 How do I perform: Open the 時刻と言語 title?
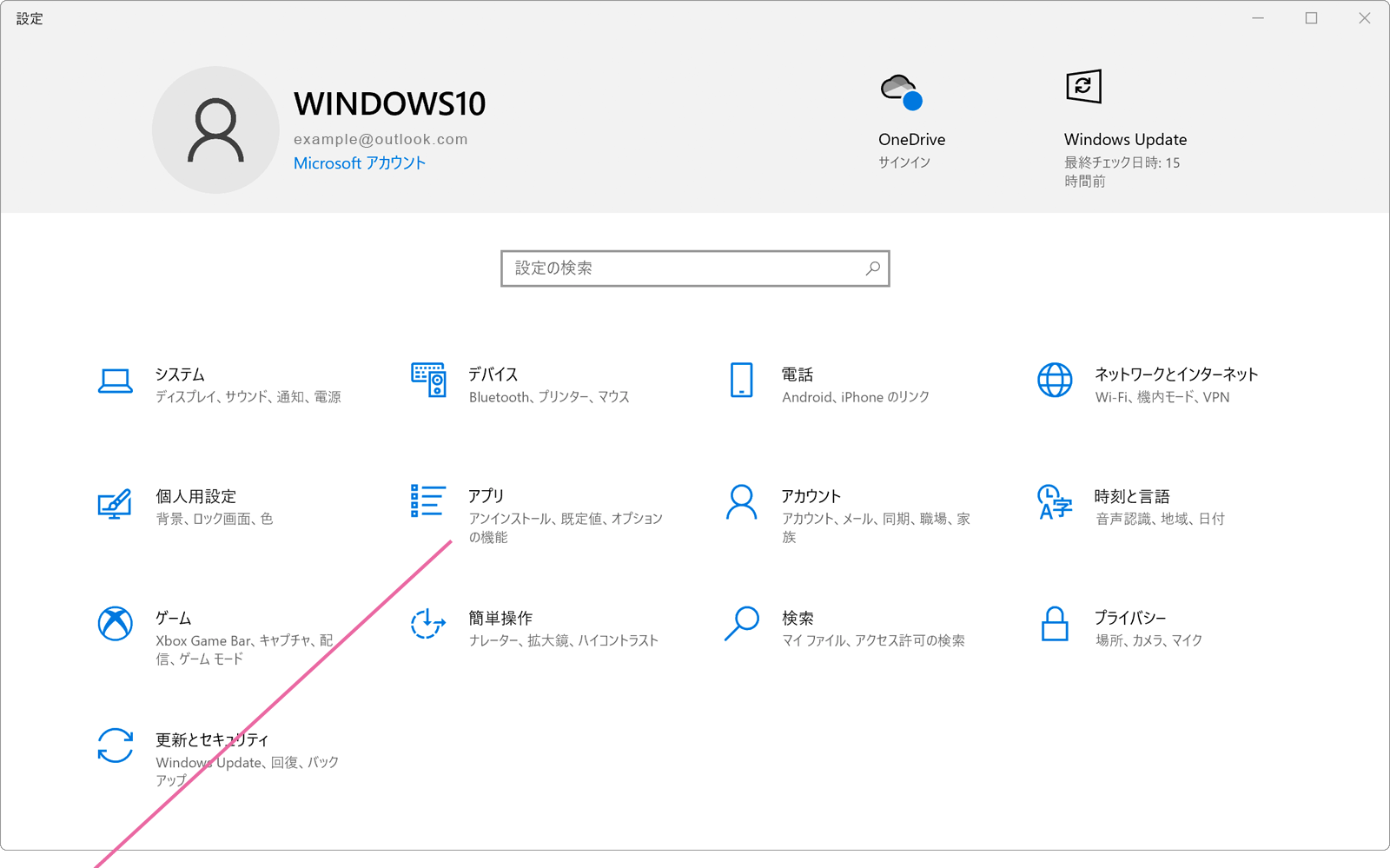[x=1132, y=496]
